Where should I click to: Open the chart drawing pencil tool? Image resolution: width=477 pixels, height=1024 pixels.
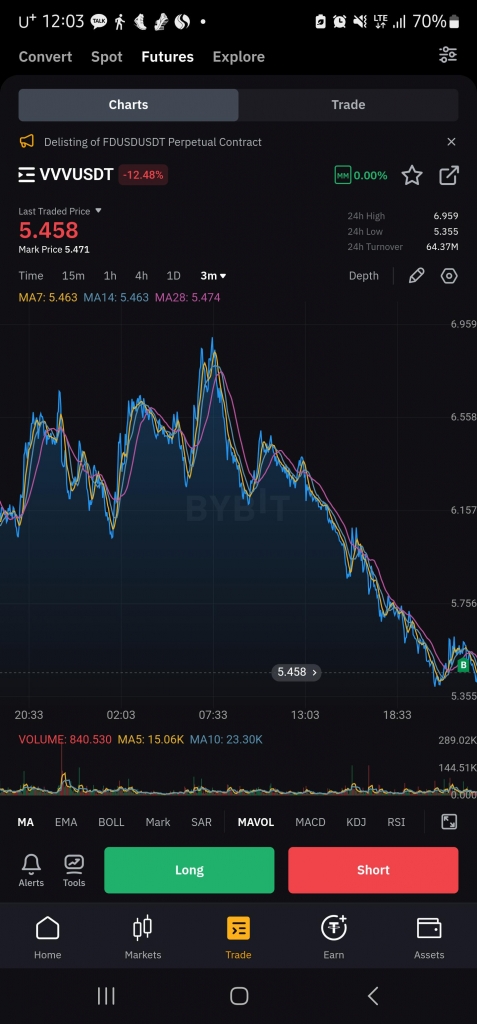click(416, 276)
